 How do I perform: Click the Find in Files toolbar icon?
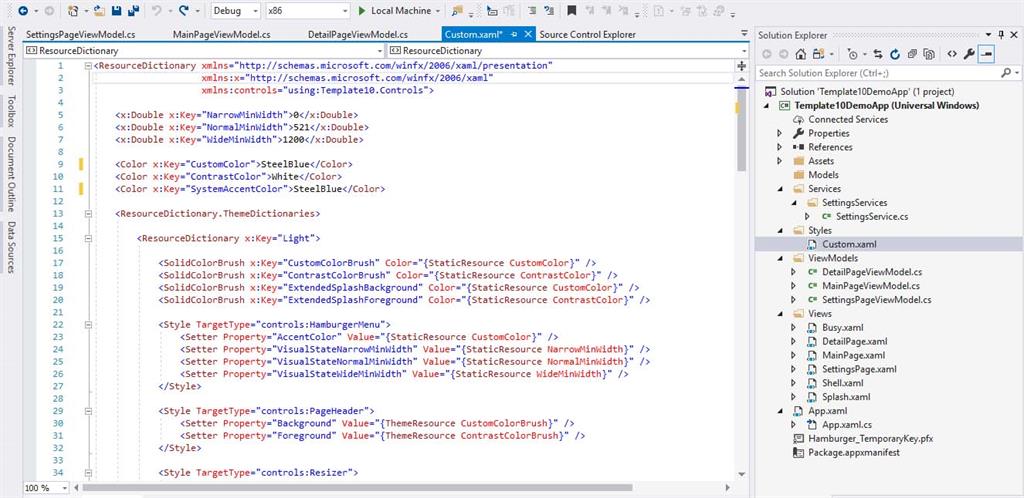(x=457, y=10)
